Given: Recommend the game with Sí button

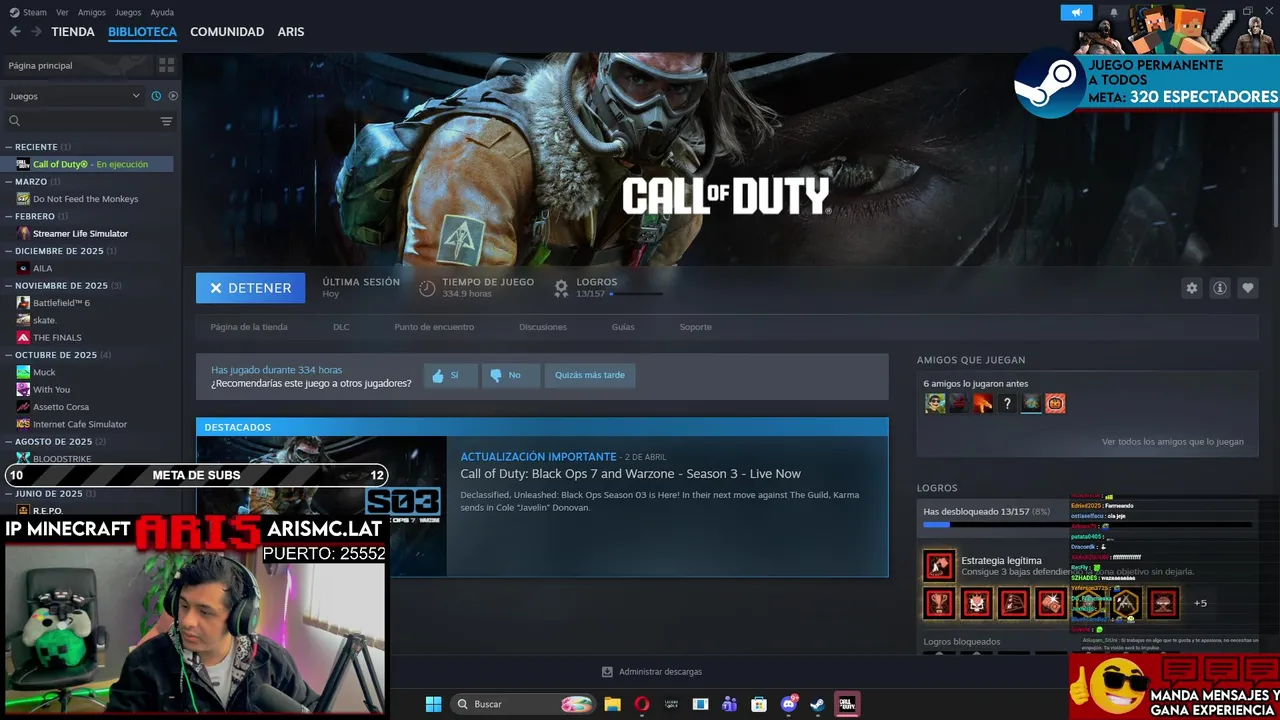Looking at the screenshot, I should pyautogui.click(x=450, y=376).
